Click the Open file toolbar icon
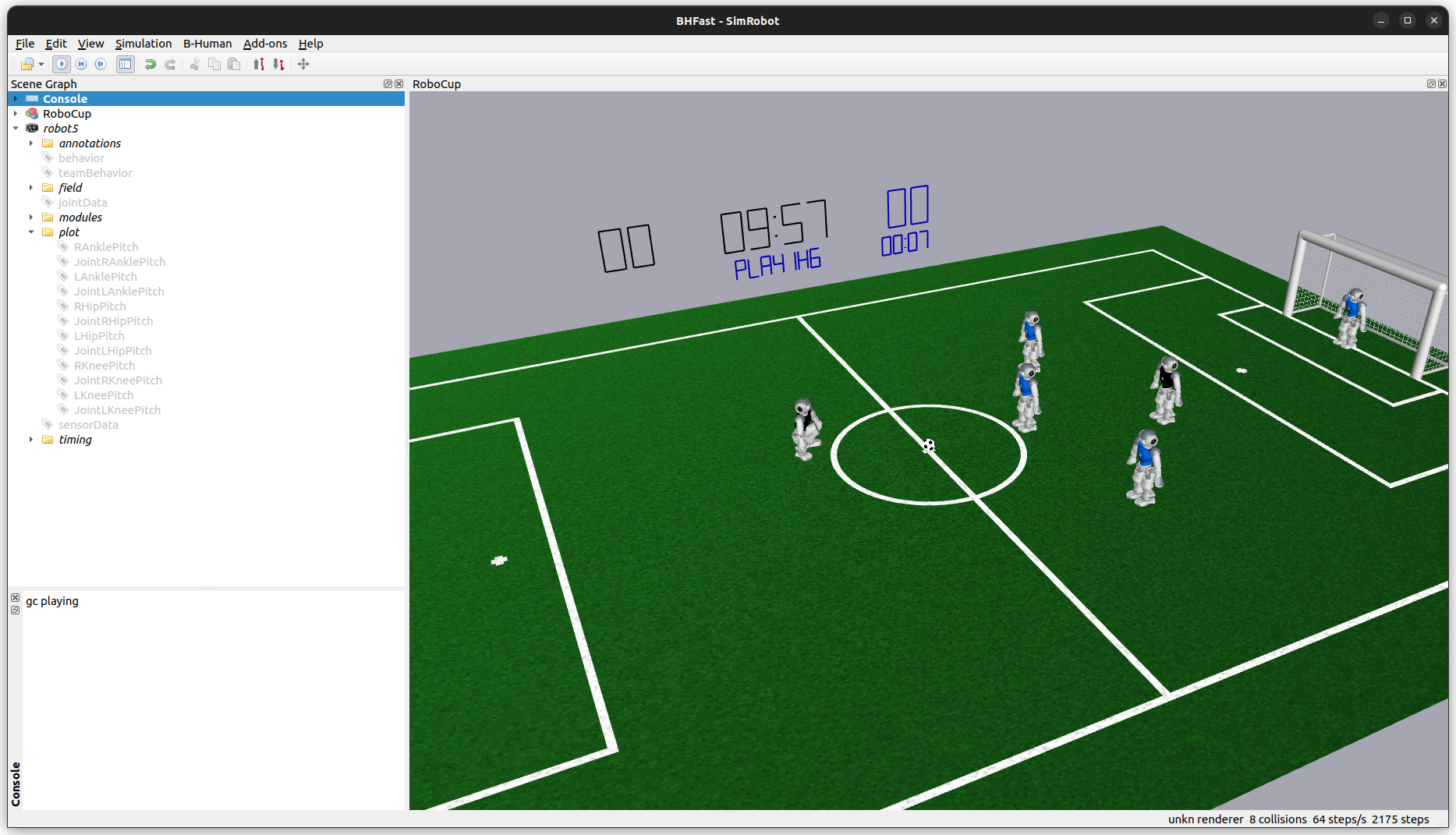This screenshot has height=835, width=1456. pyautogui.click(x=27, y=65)
